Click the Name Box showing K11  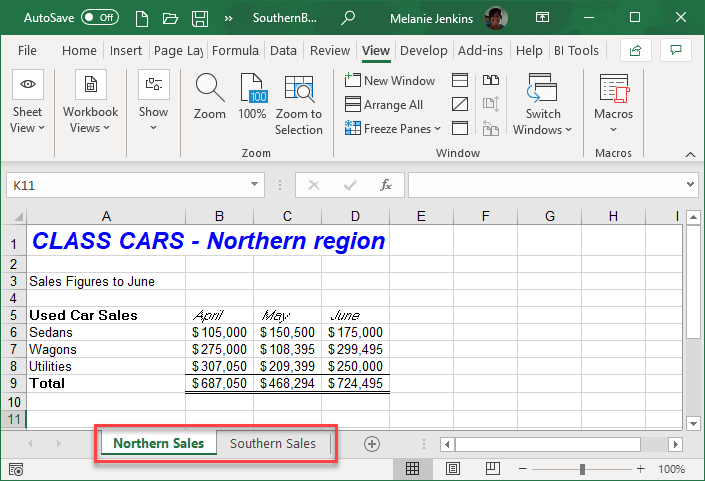click(x=127, y=185)
